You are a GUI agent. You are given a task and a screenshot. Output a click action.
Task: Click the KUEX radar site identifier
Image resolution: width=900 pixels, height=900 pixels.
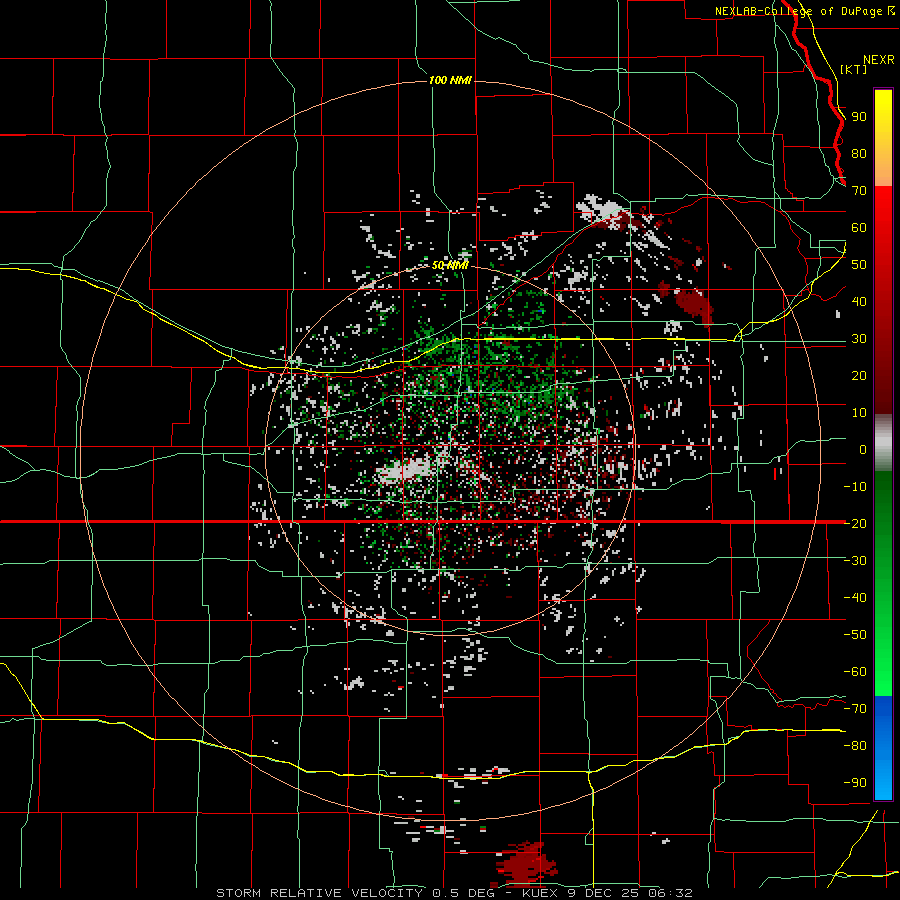[542, 893]
